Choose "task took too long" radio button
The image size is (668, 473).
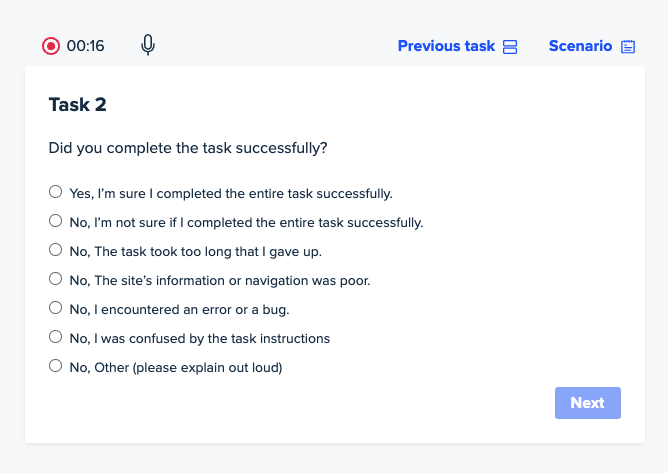tap(55, 250)
